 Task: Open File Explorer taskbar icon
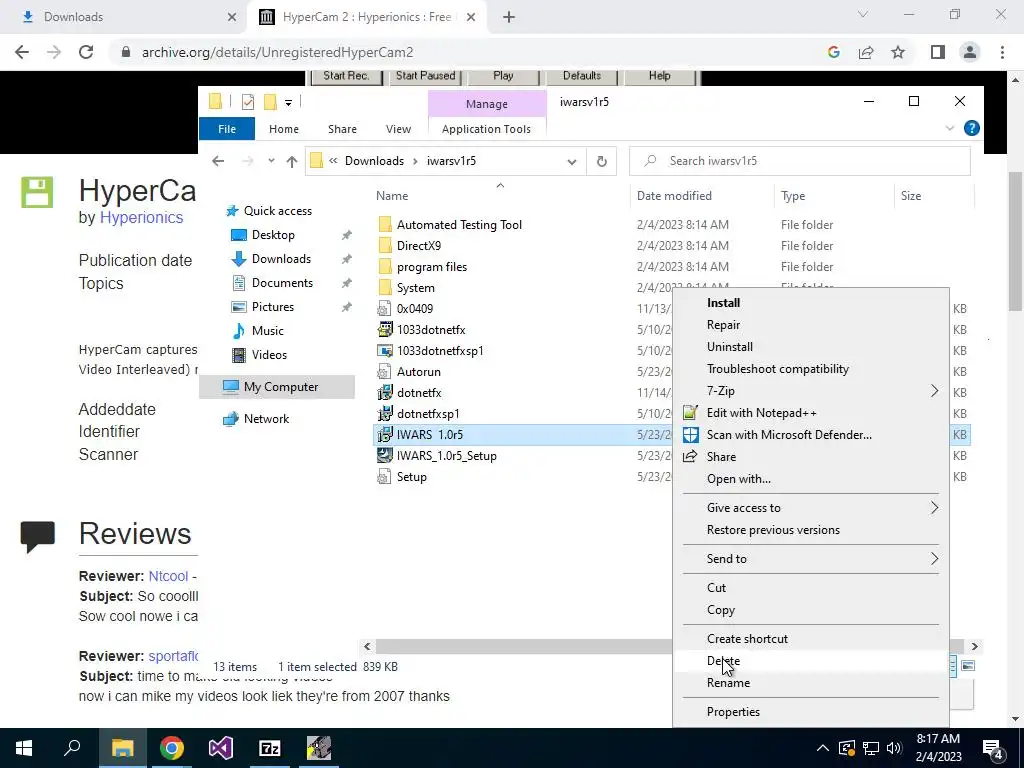tap(122, 748)
